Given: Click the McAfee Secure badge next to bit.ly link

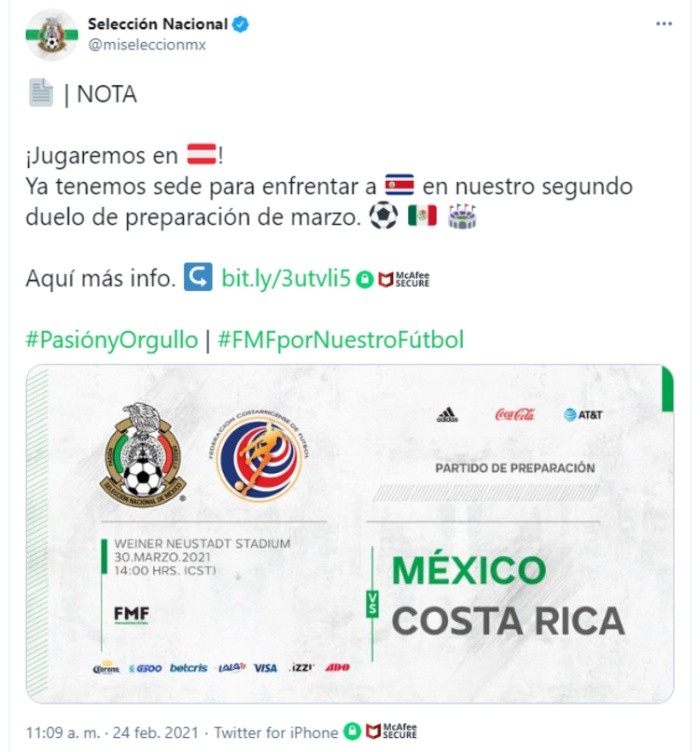Looking at the screenshot, I should click(404, 280).
